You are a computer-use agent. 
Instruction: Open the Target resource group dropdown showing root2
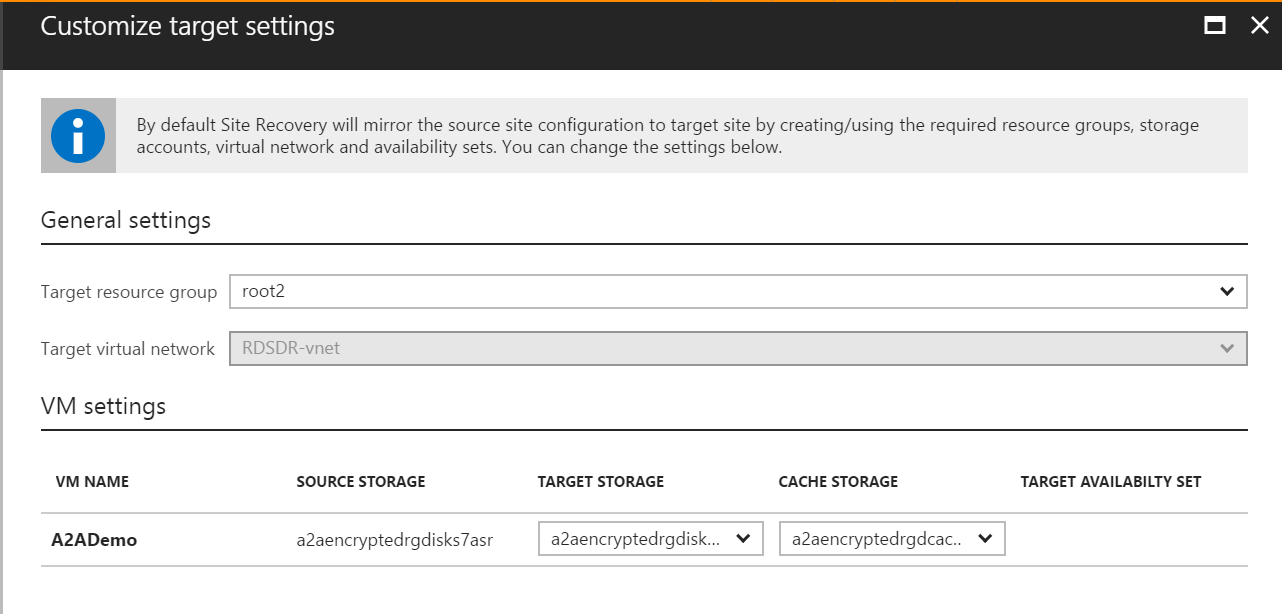point(738,291)
